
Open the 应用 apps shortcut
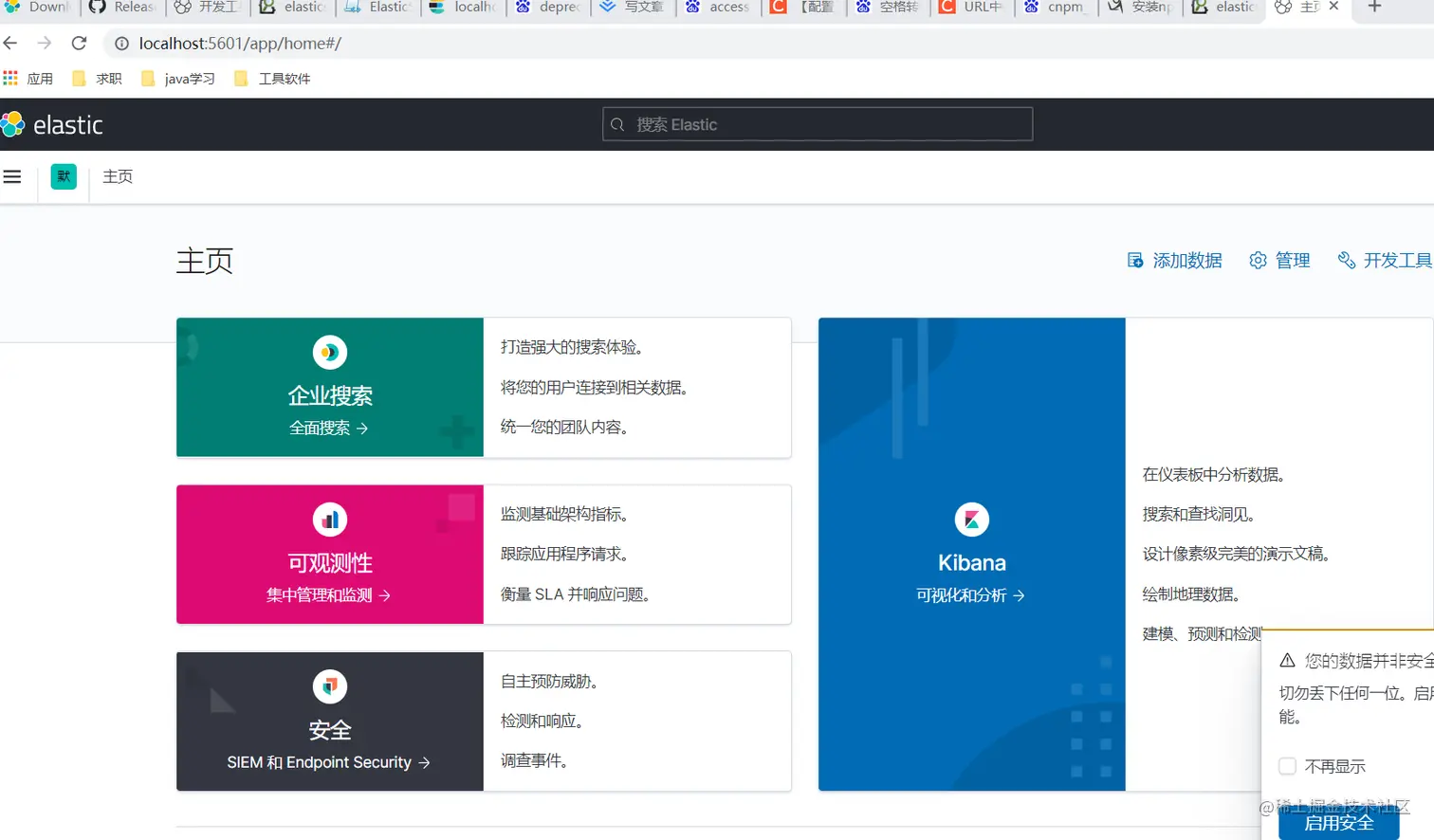28,79
